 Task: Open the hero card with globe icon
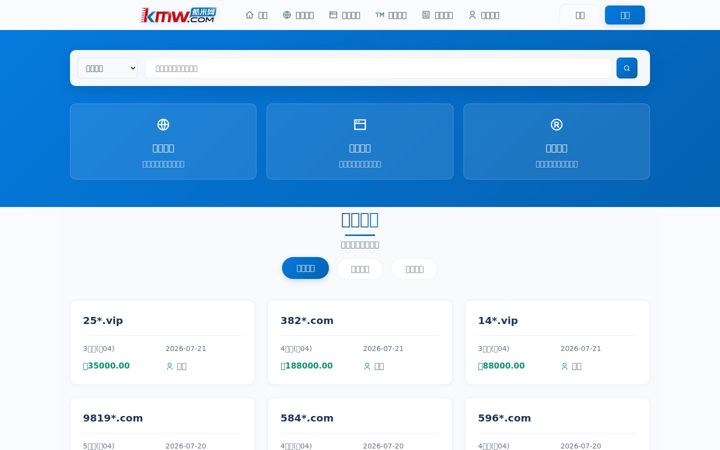click(163, 141)
